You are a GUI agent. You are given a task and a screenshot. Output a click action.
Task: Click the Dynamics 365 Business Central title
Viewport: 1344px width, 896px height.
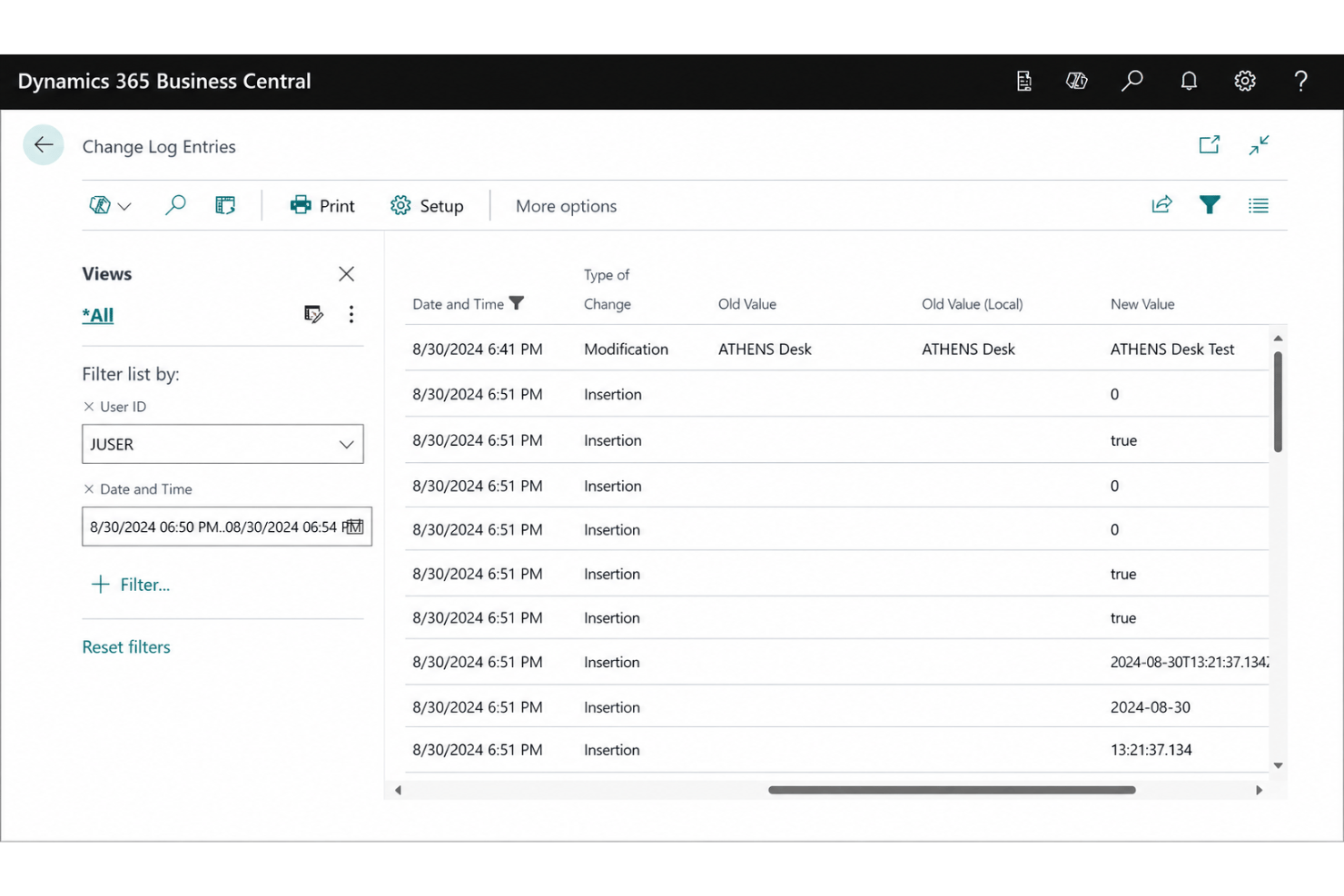164,82
